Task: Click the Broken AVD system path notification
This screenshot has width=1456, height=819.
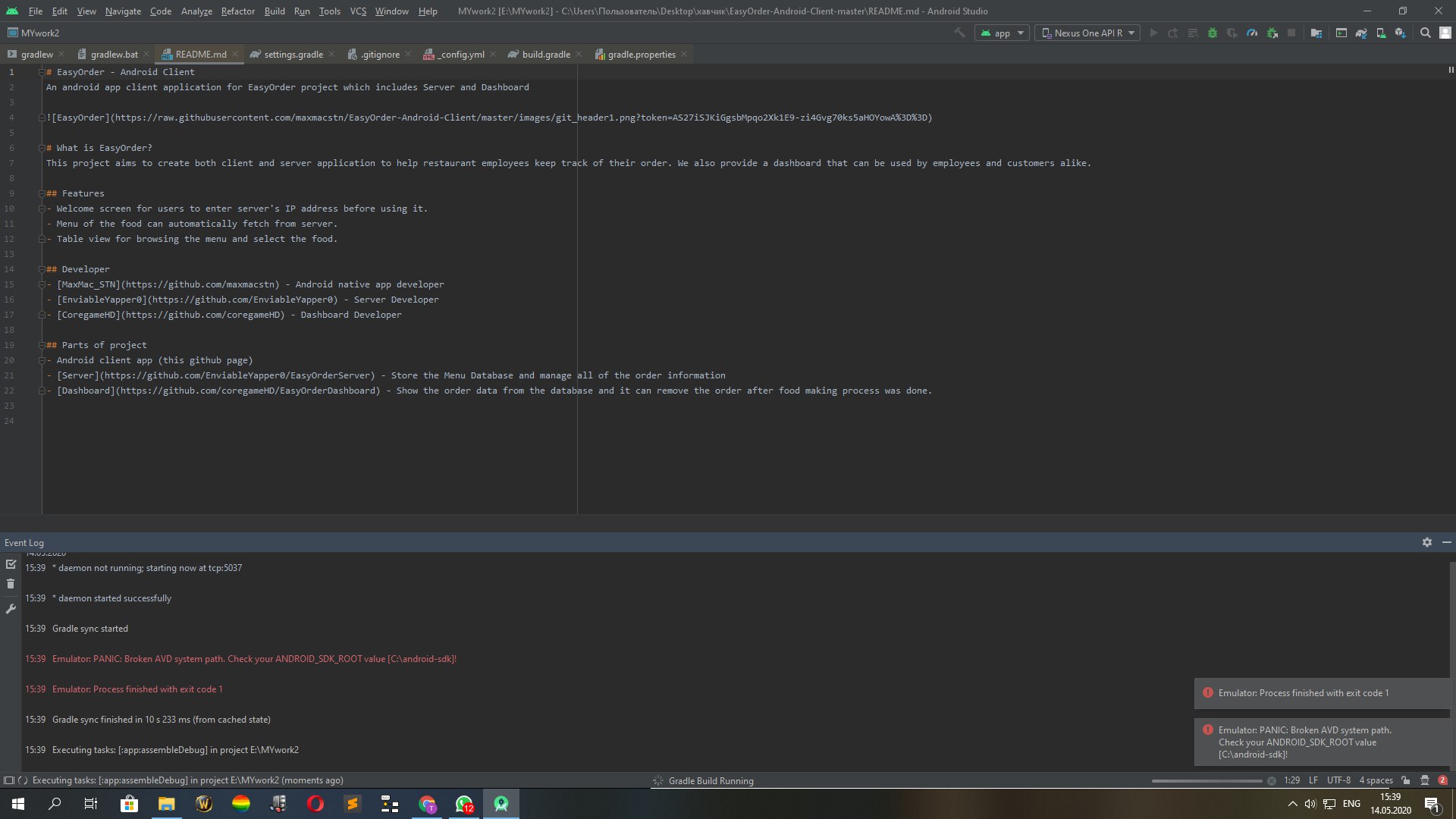Action: pos(1322,742)
